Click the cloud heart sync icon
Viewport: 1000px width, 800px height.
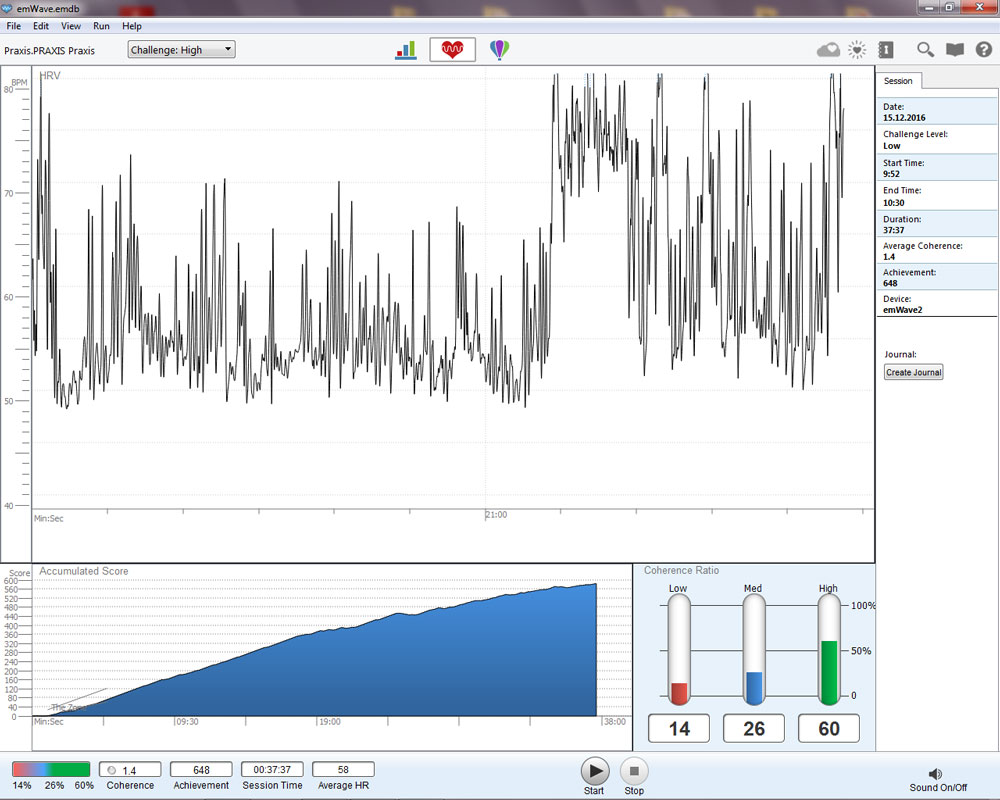point(828,50)
